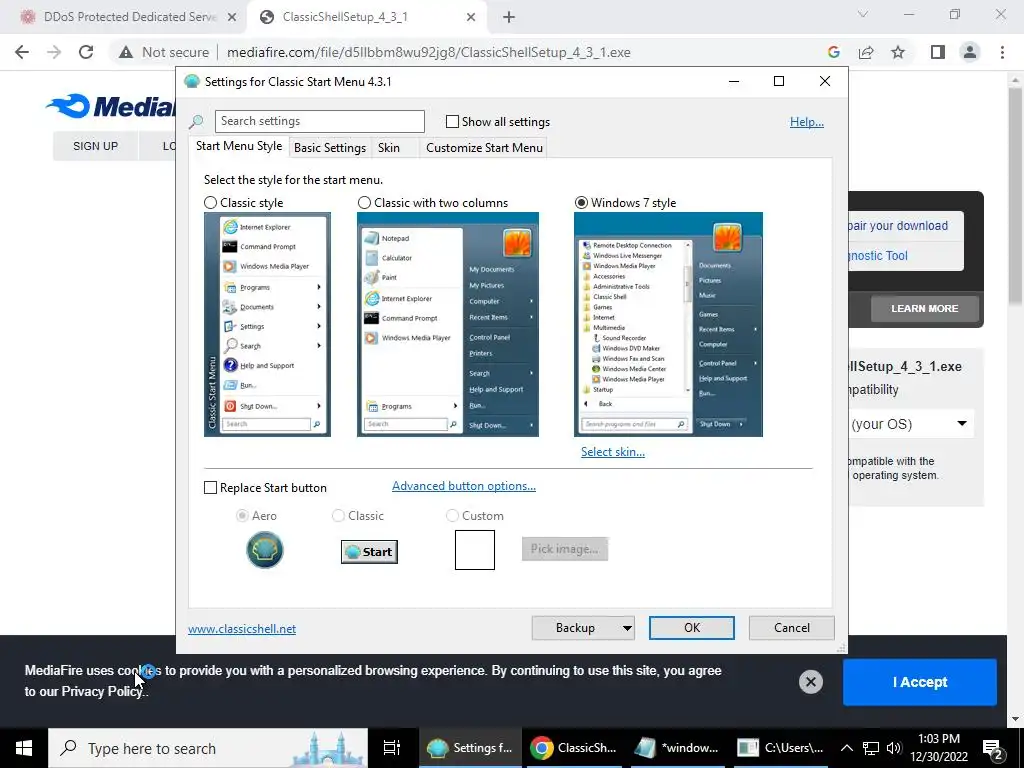Click the taskbar network icon
Screen dimensions: 1024x768
tap(871, 748)
